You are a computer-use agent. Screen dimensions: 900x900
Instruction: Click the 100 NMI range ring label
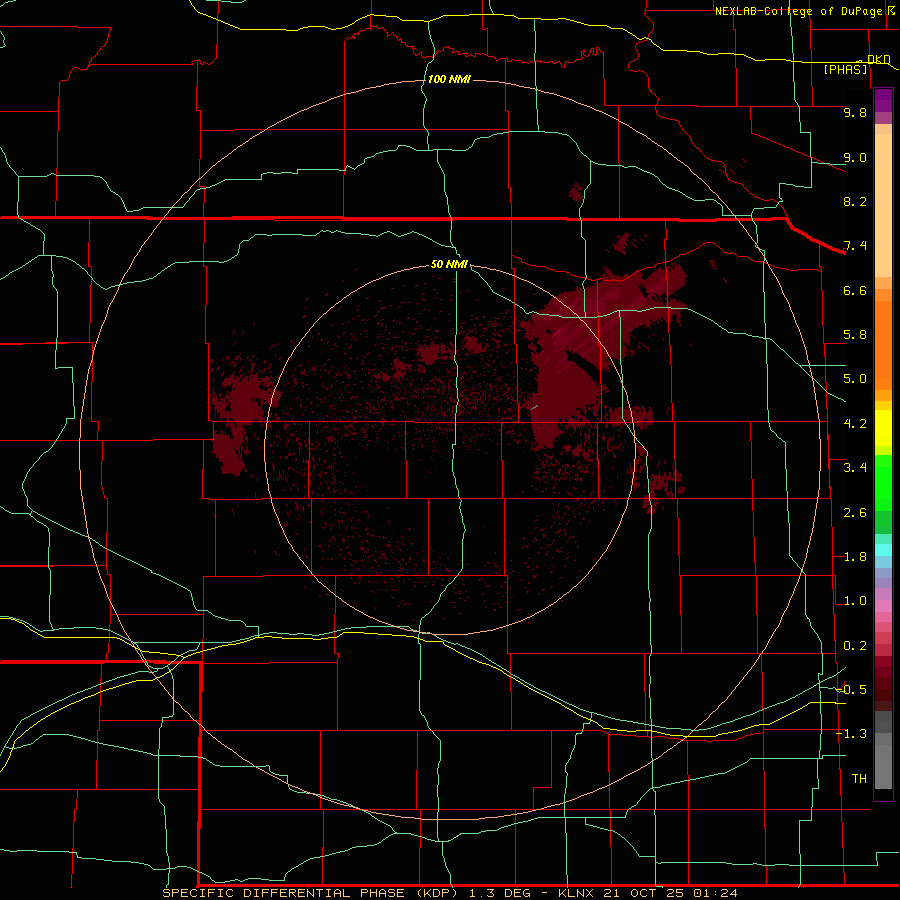click(449, 79)
